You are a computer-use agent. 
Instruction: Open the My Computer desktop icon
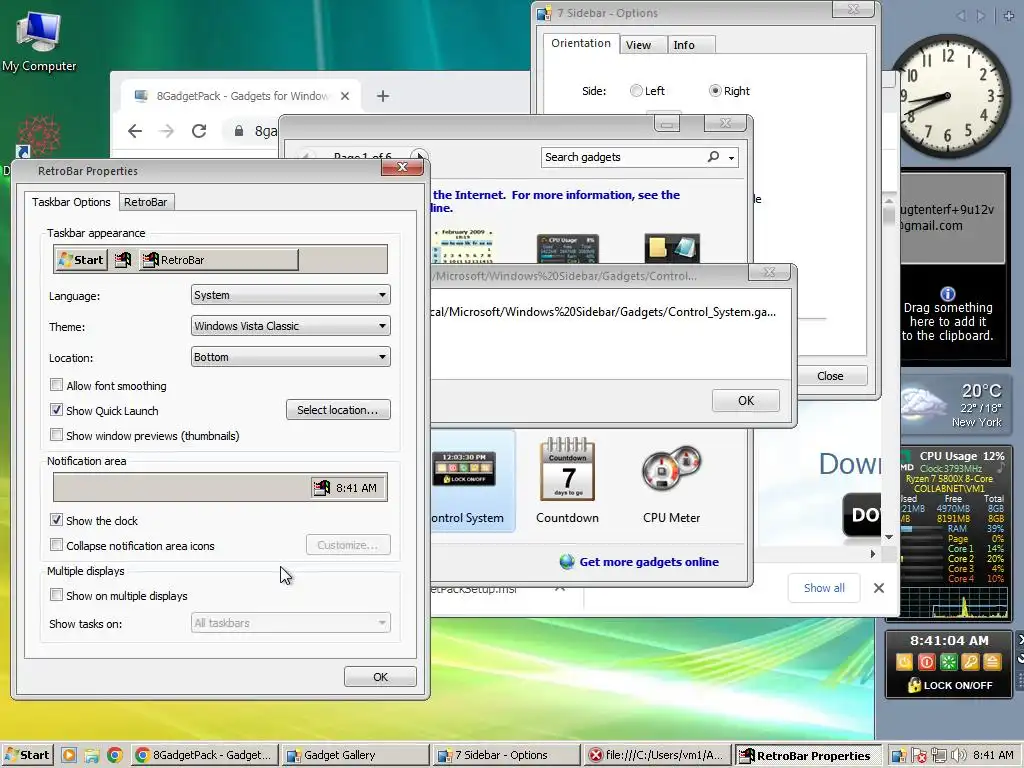point(39,42)
